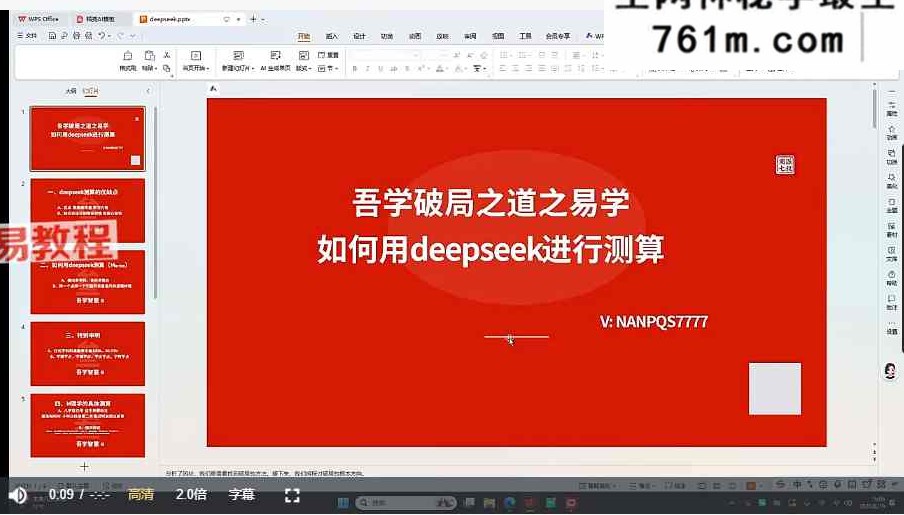Open the new tab plus button
Screen dimensions: 904x515
pyautogui.click(x=253, y=19)
